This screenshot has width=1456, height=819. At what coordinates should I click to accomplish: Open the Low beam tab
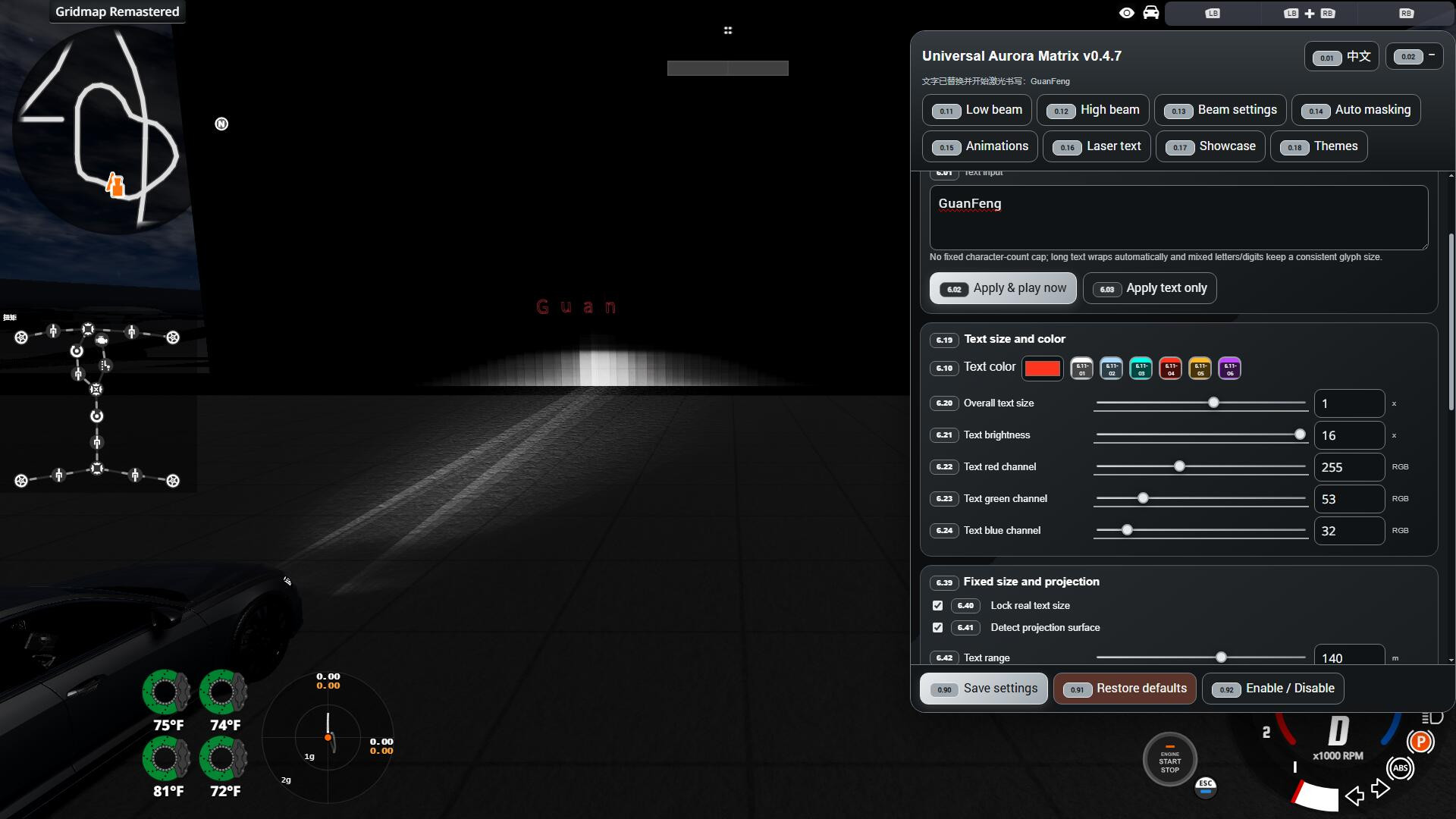point(977,110)
